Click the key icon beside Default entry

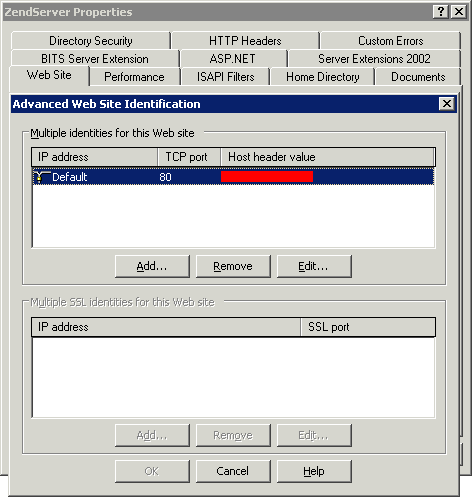42,177
